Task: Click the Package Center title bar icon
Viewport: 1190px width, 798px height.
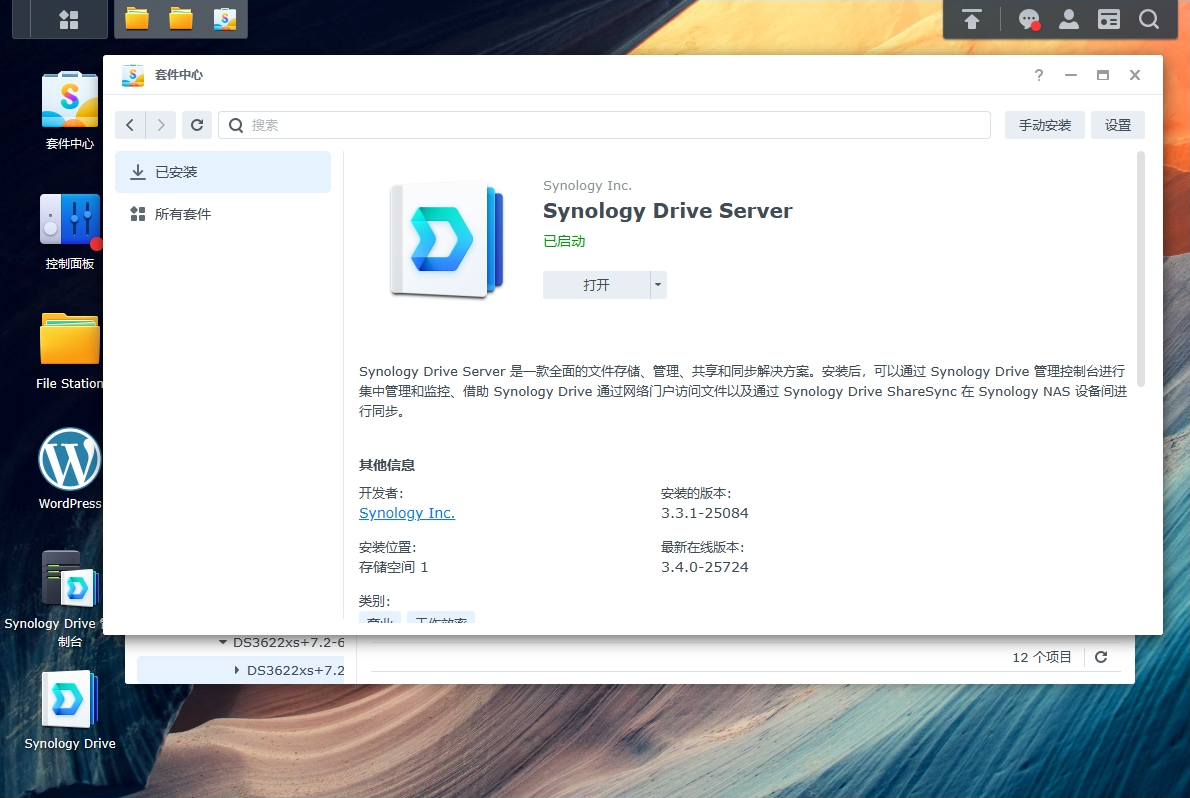Action: 133,74
